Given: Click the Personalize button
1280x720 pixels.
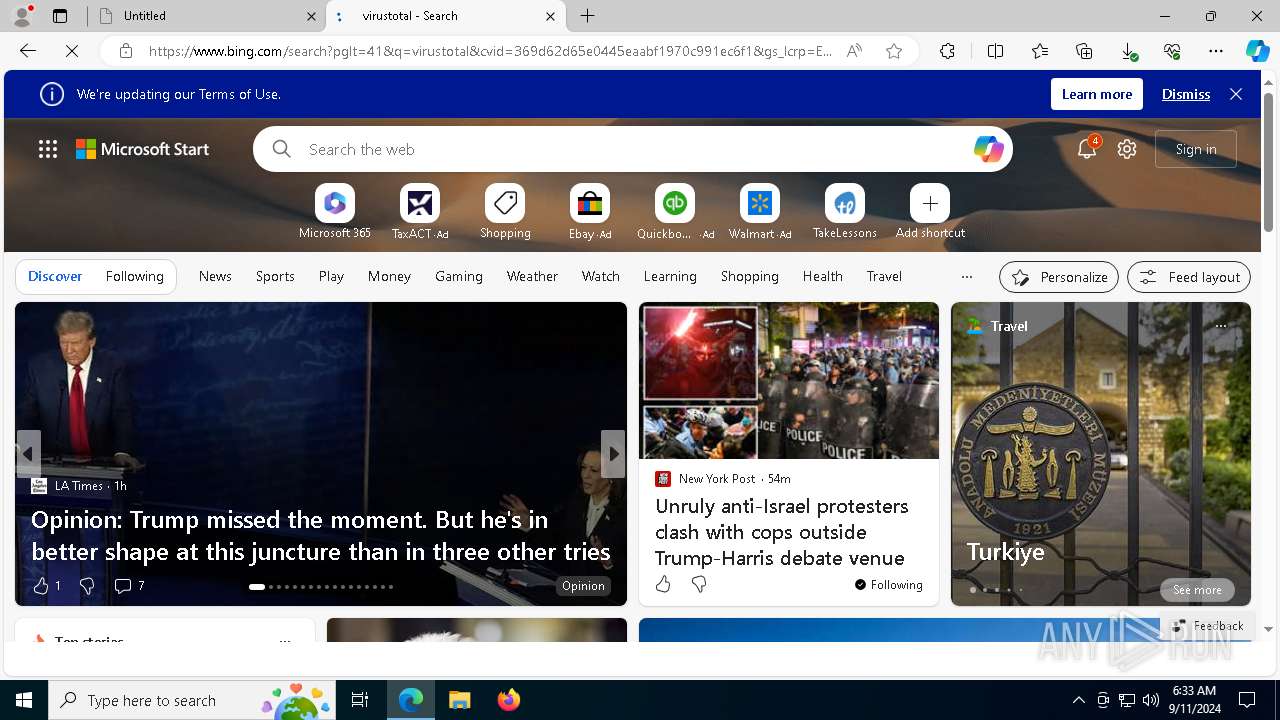Looking at the screenshot, I should tap(1059, 277).
